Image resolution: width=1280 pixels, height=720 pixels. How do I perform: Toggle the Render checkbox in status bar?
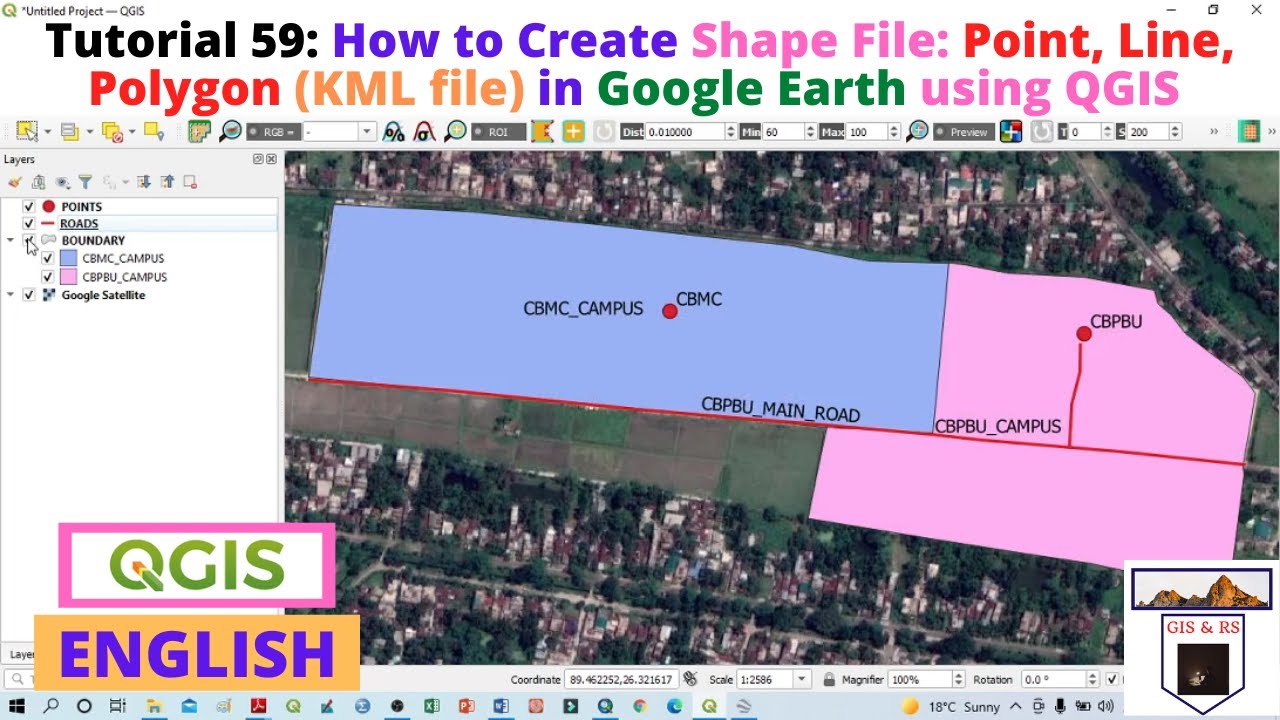coord(1111,679)
